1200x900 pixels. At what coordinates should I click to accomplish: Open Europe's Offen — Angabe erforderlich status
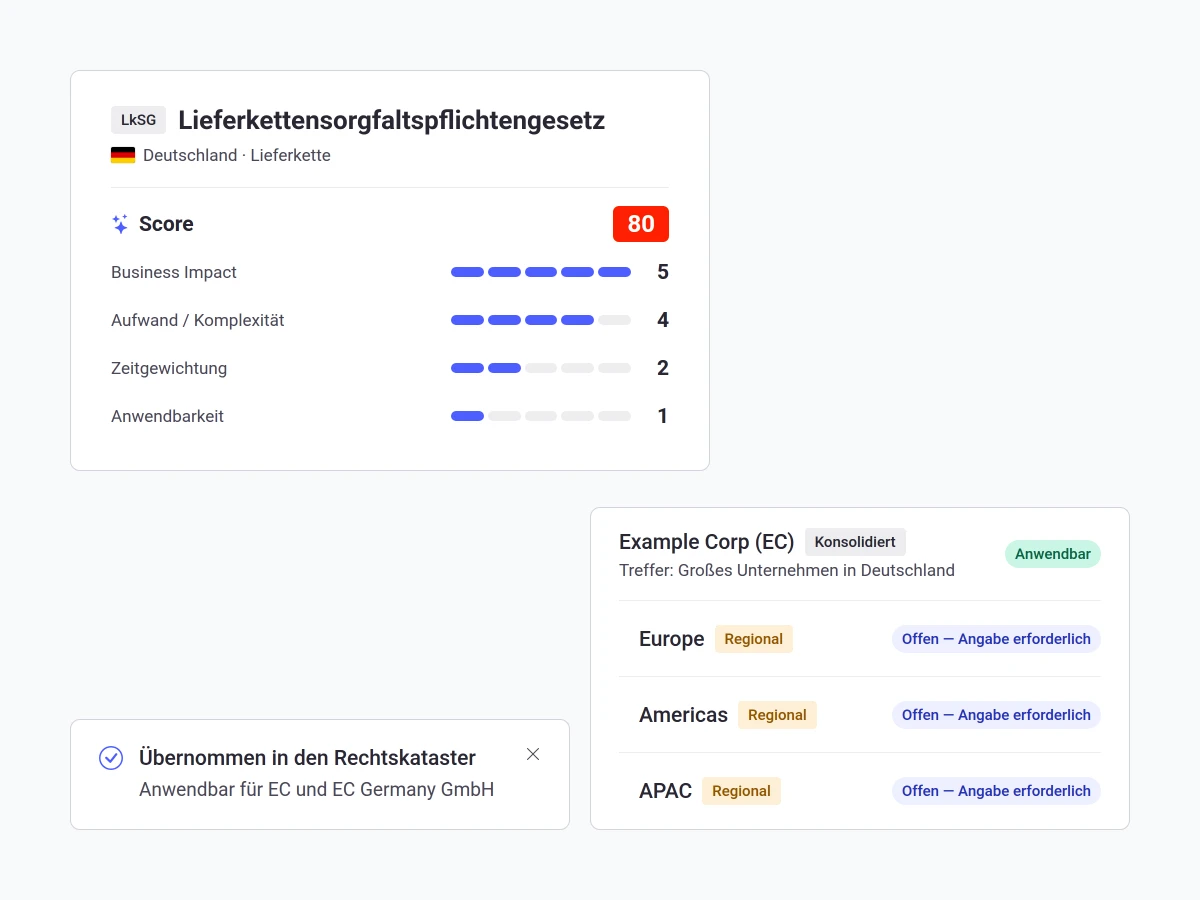coord(996,639)
